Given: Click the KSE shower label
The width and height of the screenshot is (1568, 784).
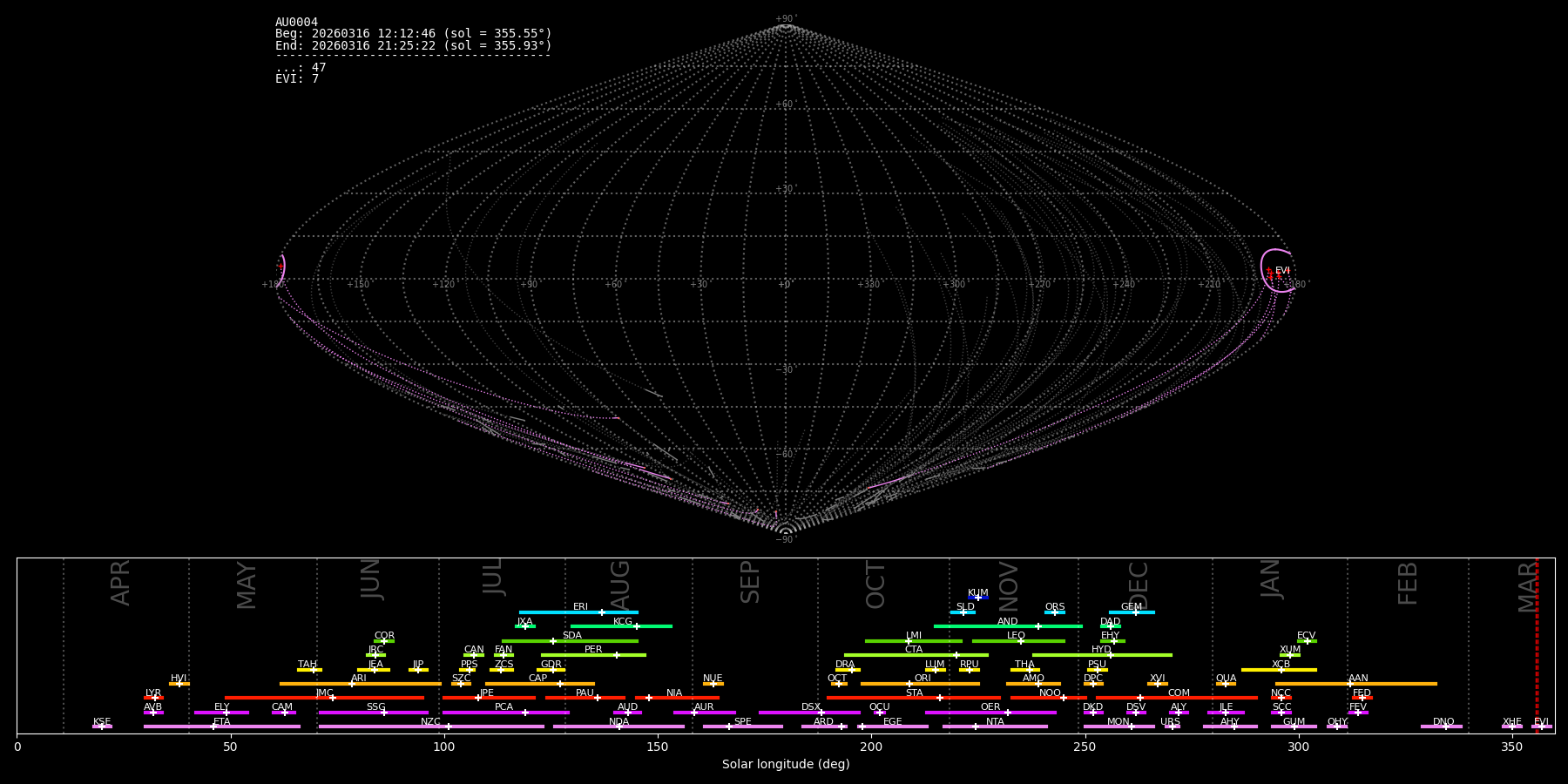Looking at the screenshot, I should [x=102, y=722].
